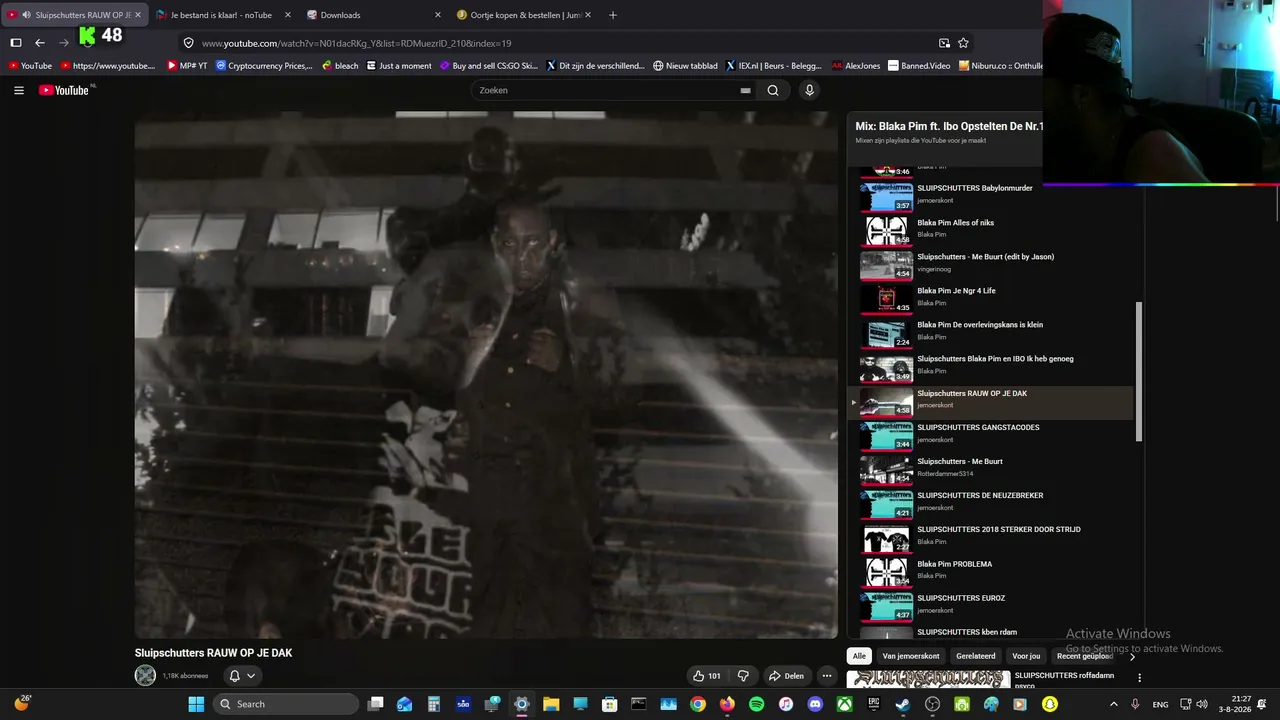Open the bleach bookmark
Screen dimensions: 1280x720
[x=340, y=66]
